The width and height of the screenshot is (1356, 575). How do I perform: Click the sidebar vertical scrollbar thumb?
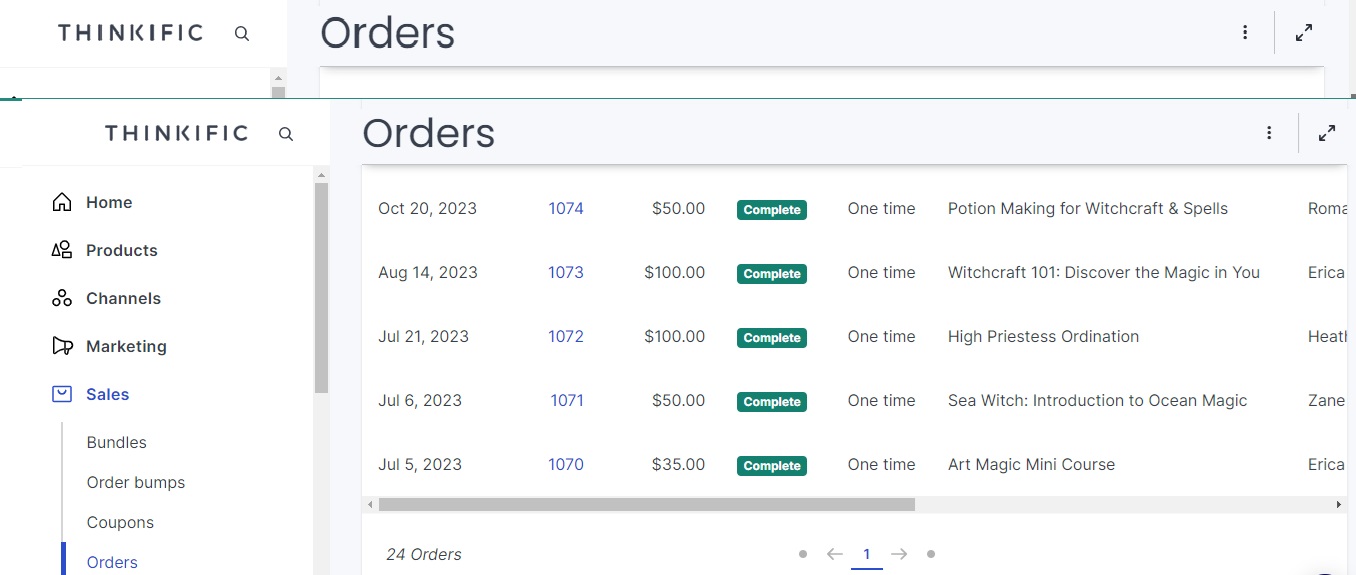[x=321, y=288]
